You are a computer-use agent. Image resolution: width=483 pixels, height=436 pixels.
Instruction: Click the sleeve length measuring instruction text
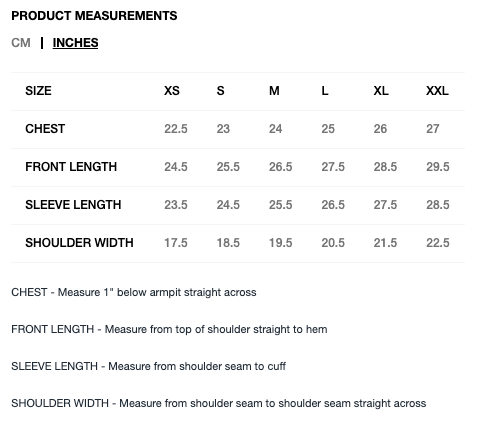(148, 366)
